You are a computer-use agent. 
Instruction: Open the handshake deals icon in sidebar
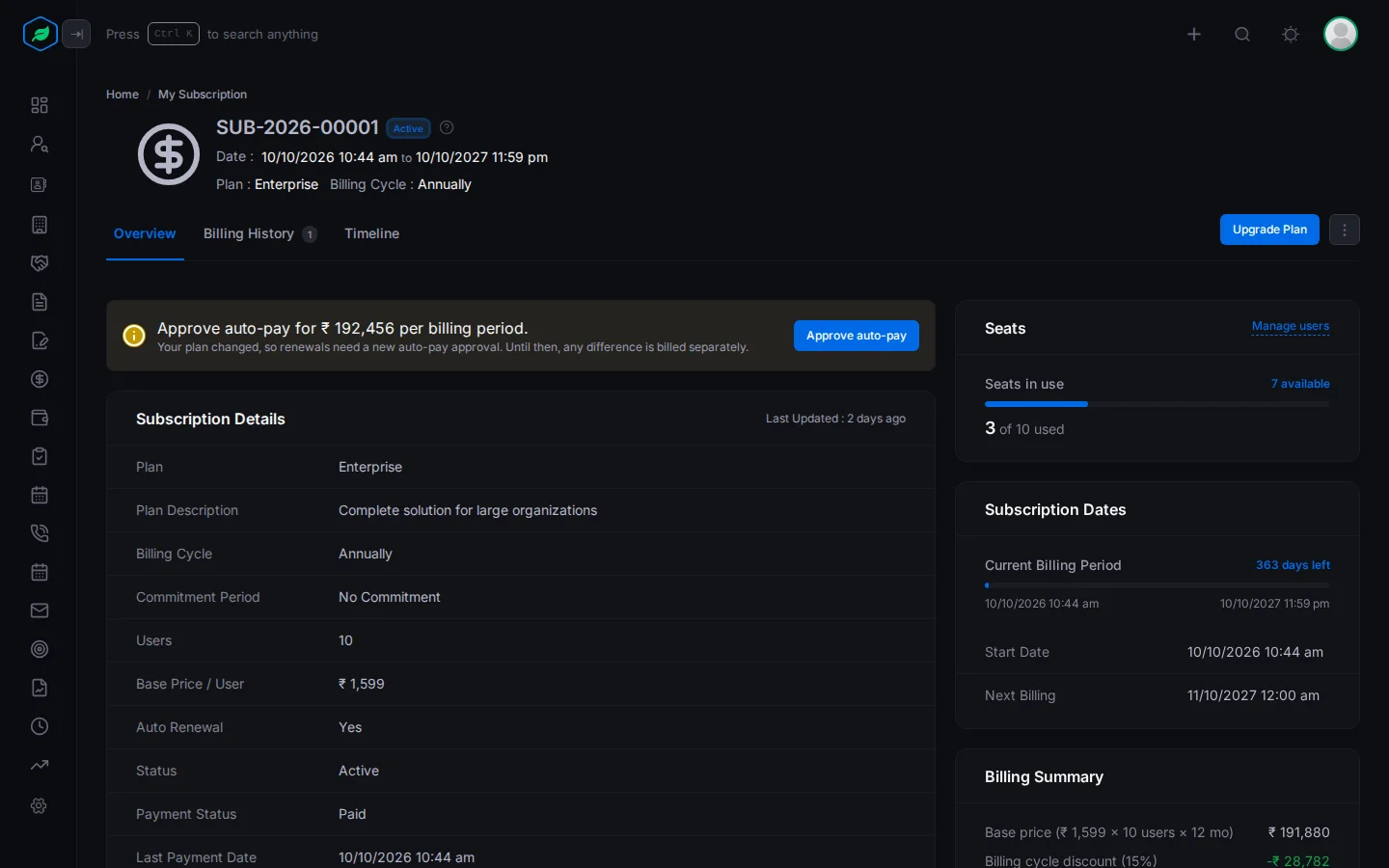point(40,263)
